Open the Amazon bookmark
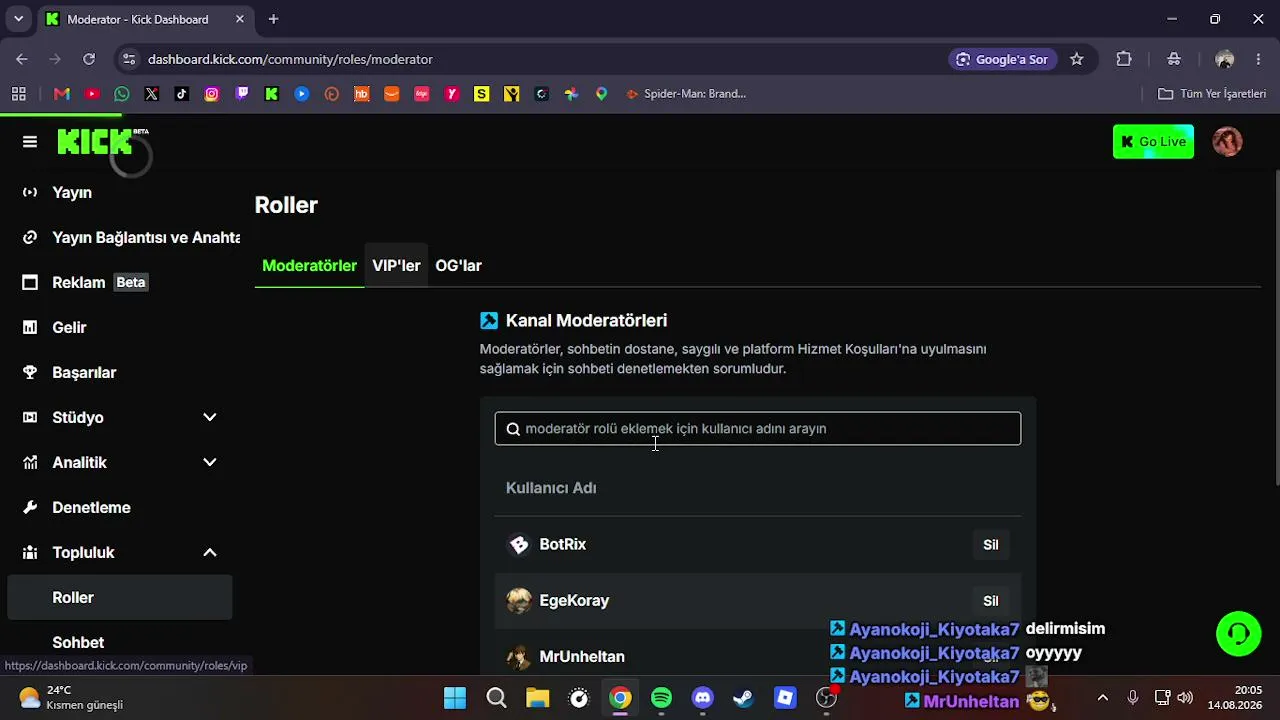The width and height of the screenshot is (1280, 720). pyautogui.click(x=392, y=94)
